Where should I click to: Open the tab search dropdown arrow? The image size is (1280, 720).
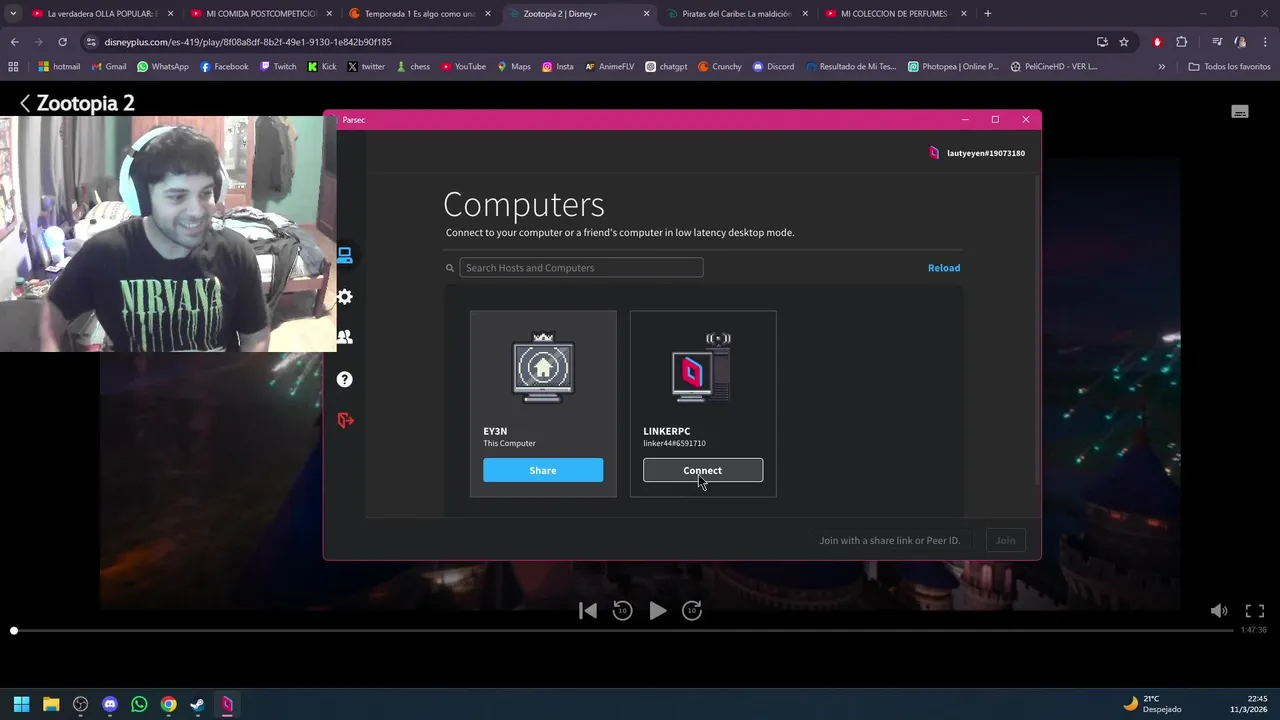(13, 14)
